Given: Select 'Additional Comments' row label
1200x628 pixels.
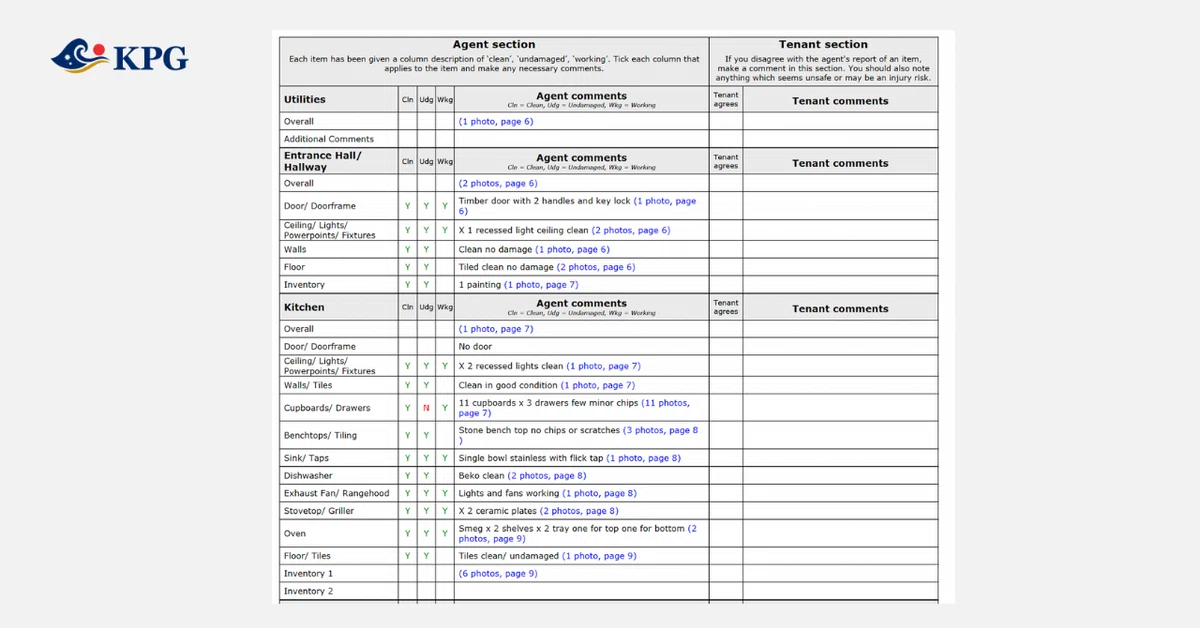Looking at the screenshot, I should [x=329, y=139].
